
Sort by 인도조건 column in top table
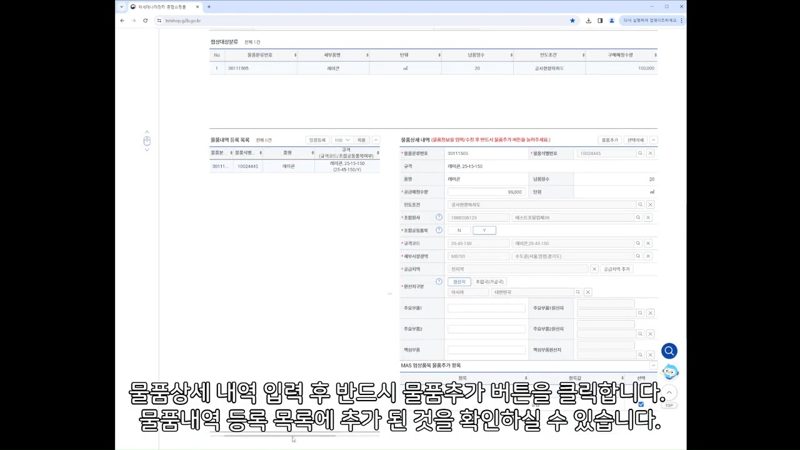pos(583,55)
